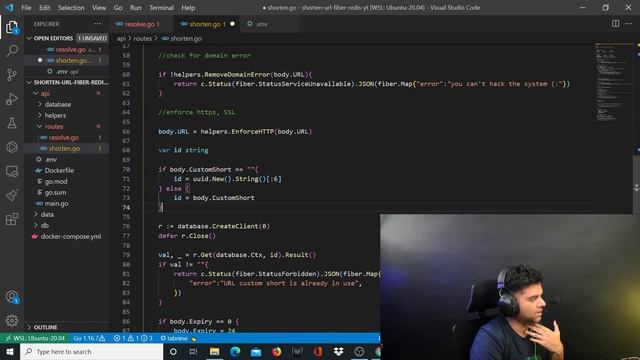Screen dimensions: 640x360
Task: Open the Accounts menu icon
Action: pos(12,297)
